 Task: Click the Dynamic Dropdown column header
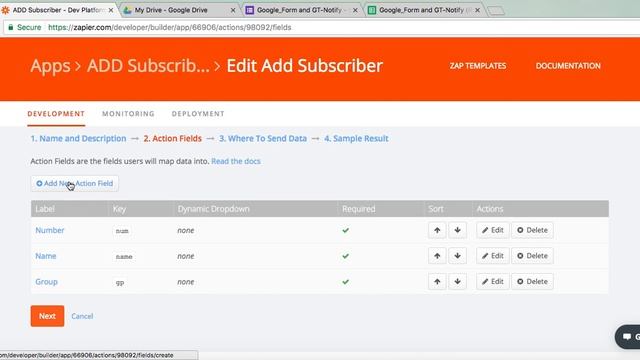(213, 209)
